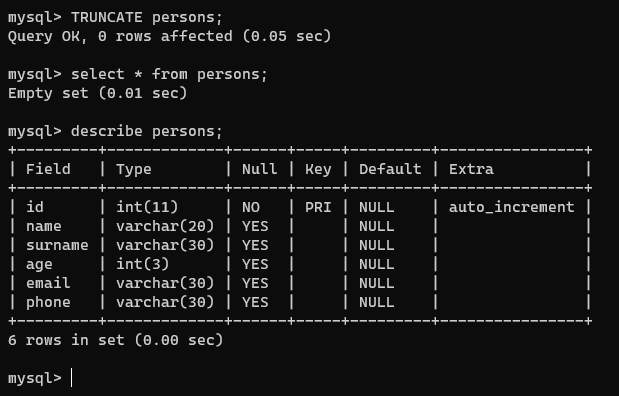Click the varchar(20) type for name
619x396 pixels.
[x=165, y=226]
